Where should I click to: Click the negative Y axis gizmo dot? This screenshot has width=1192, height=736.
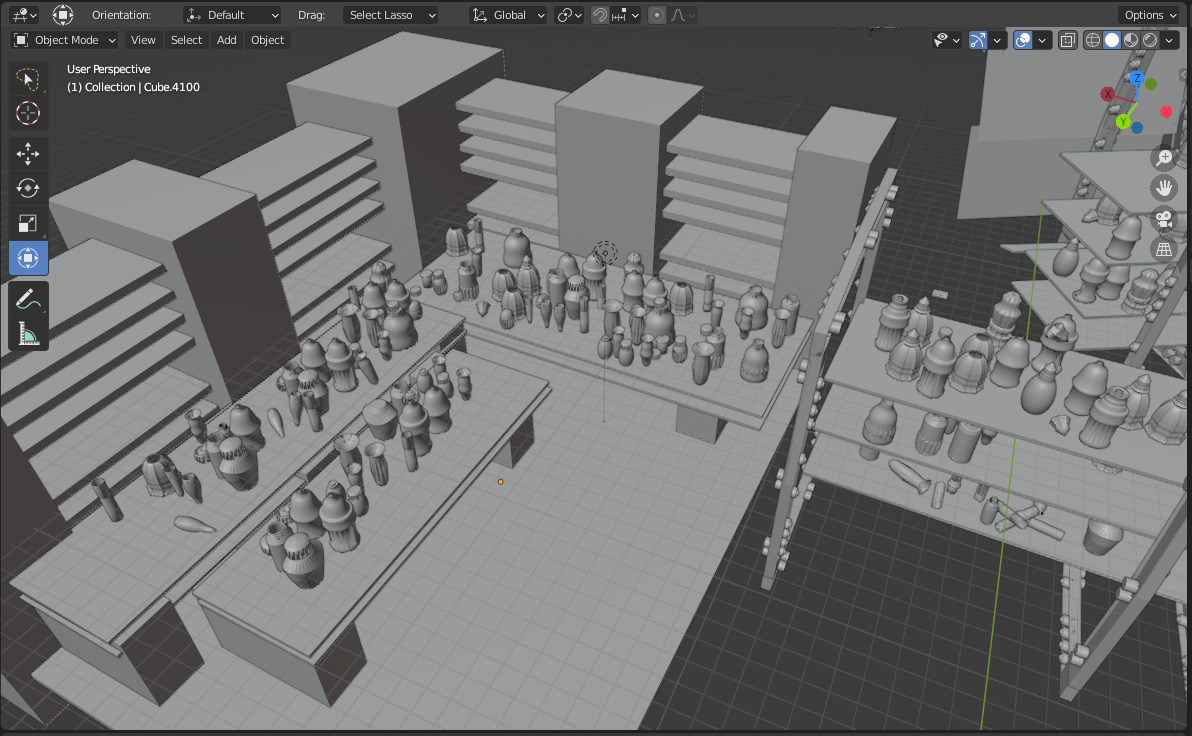click(x=1151, y=84)
